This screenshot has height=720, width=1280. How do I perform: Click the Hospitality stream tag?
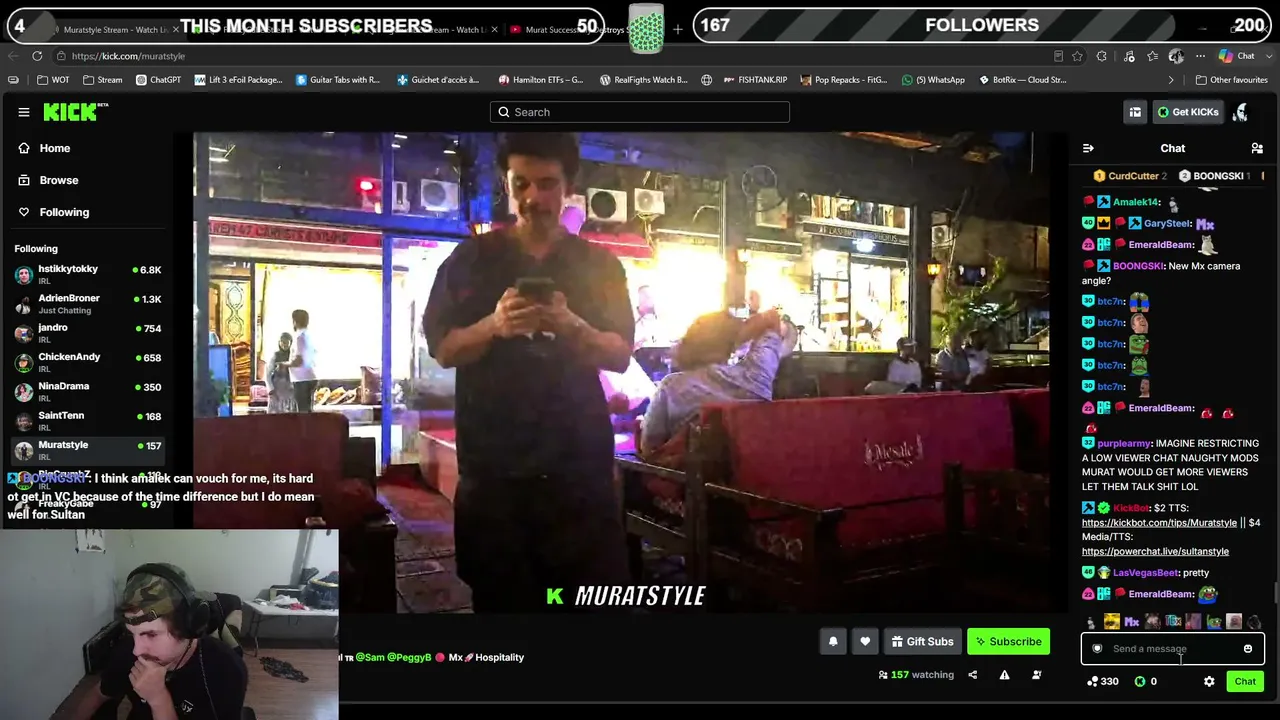[x=499, y=657]
